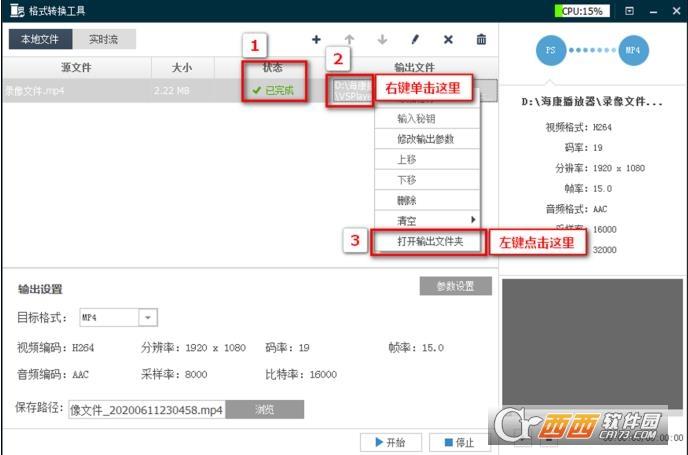Click the 参数设置 button

(455, 286)
